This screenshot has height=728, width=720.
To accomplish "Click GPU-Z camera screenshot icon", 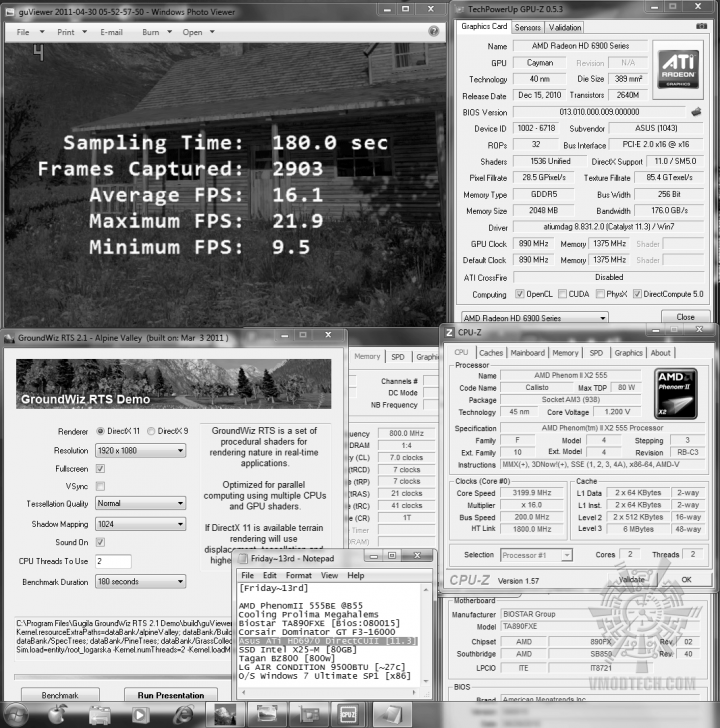I will 701,26.
